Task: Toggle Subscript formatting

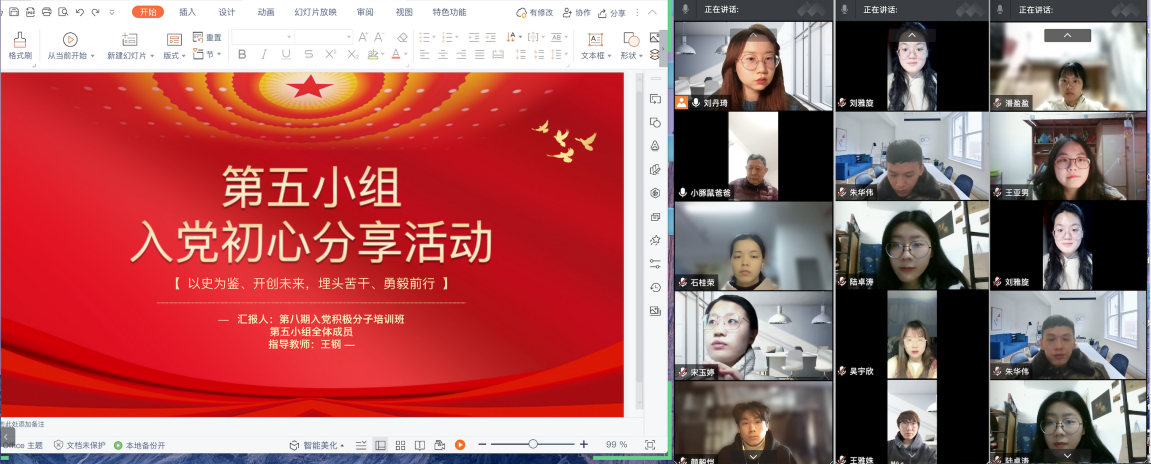Action: (353, 54)
